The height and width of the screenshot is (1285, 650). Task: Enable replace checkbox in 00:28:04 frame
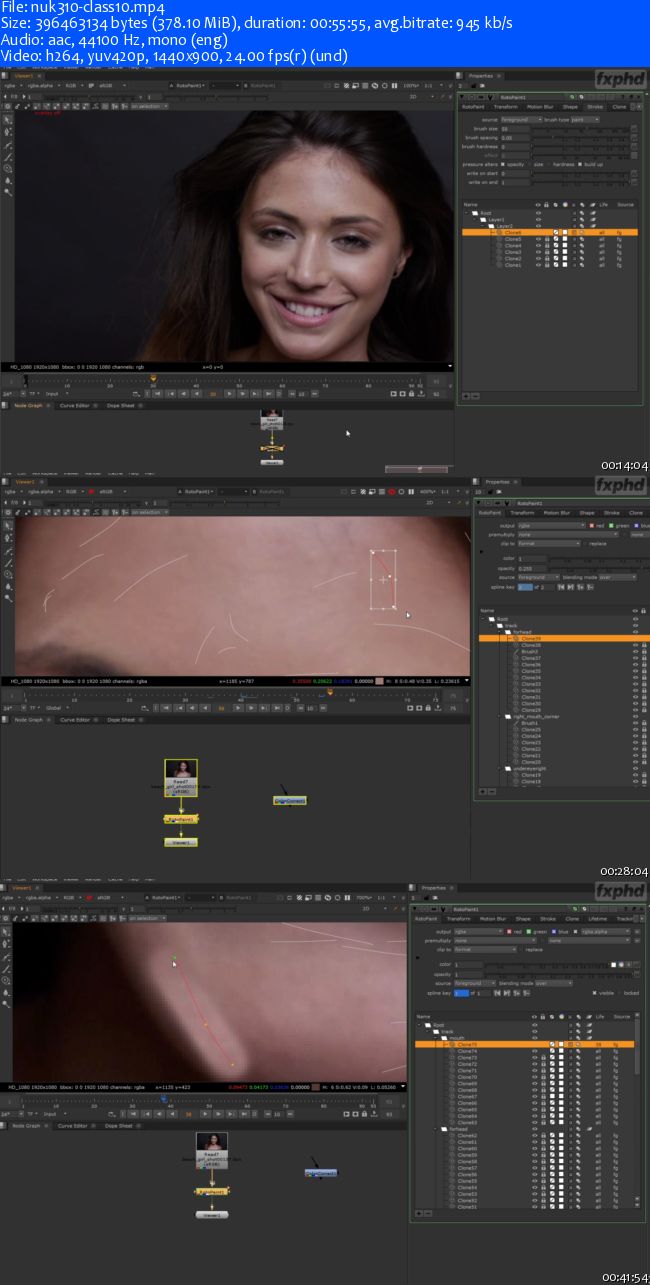click(x=586, y=544)
